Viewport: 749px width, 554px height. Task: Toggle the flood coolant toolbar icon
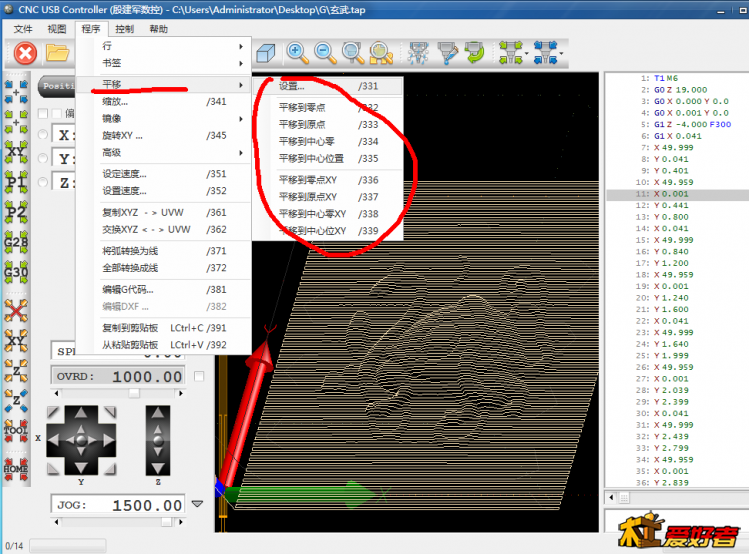(x=448, y=53)
